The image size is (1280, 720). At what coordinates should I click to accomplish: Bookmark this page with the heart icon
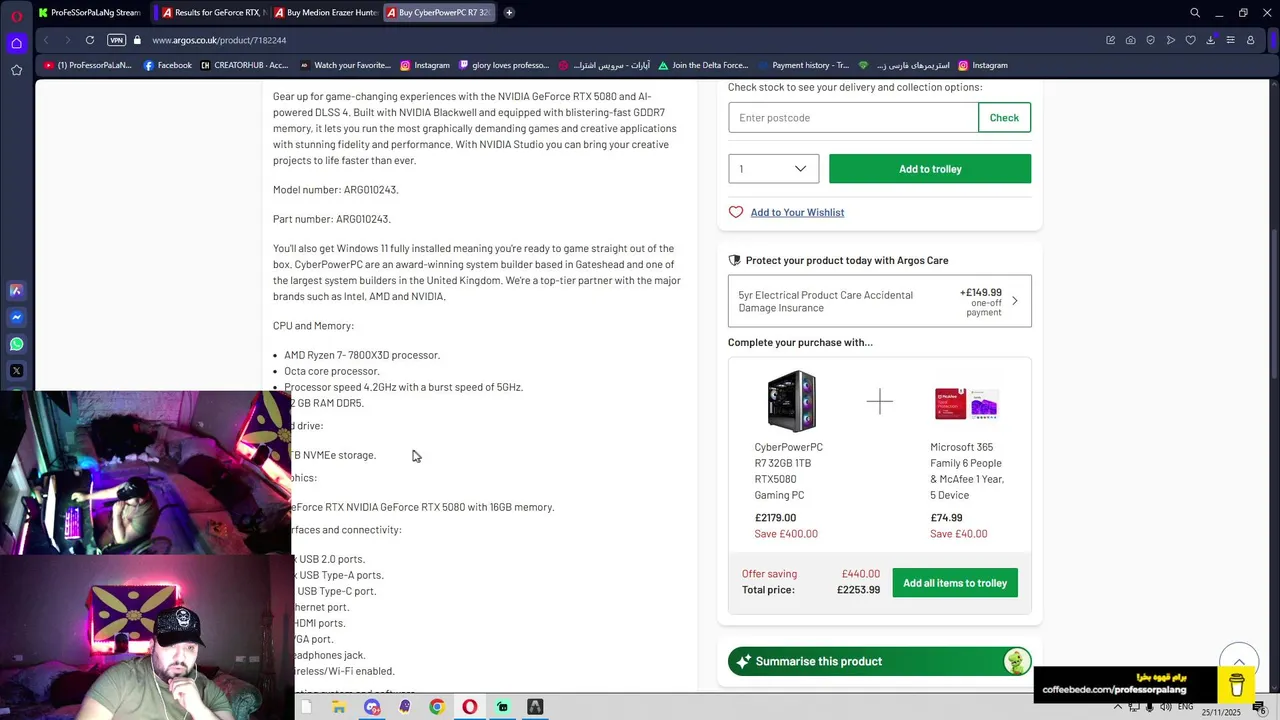(1190, 40)
